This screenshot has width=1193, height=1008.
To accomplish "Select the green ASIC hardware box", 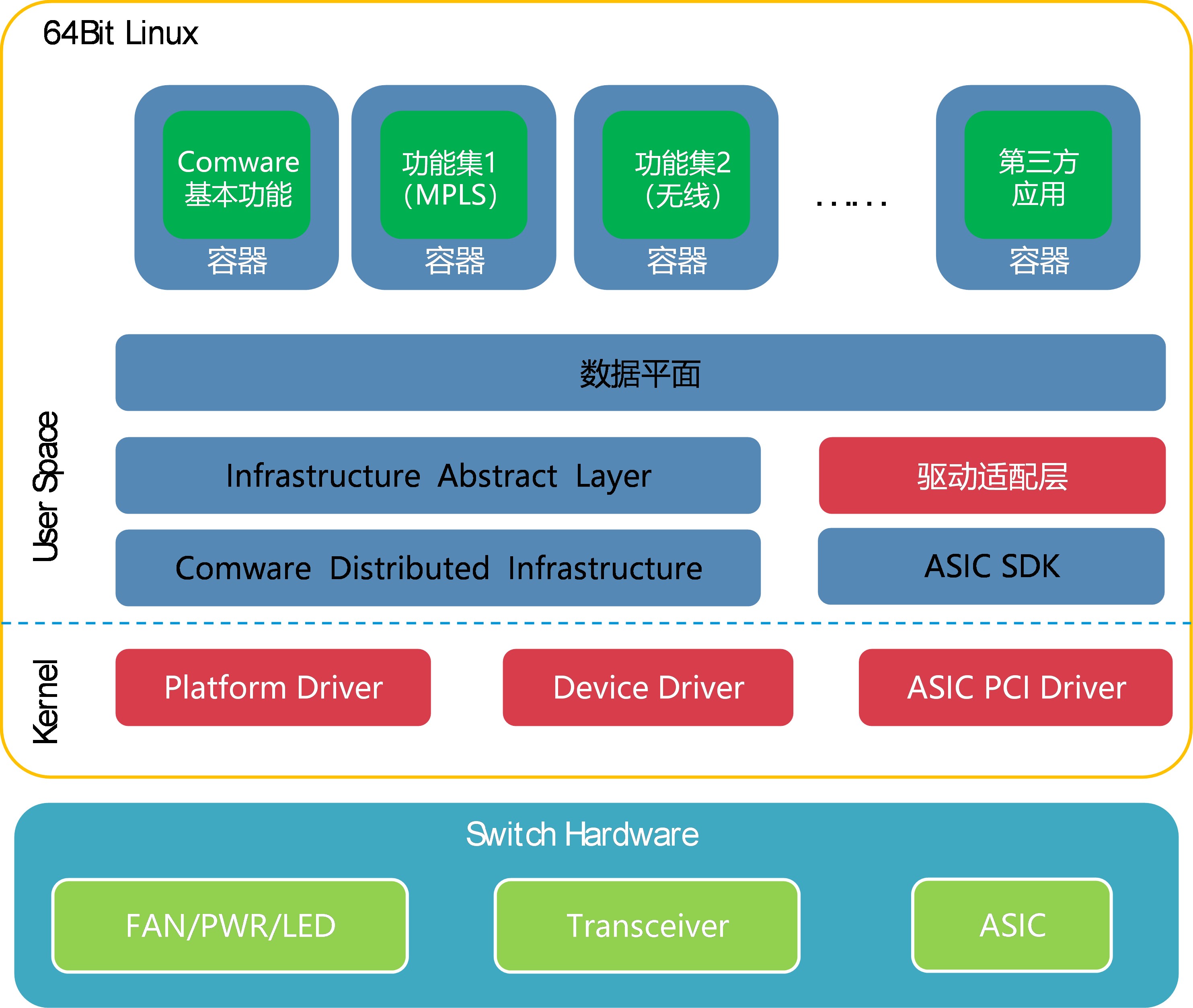I will 1012,925.
